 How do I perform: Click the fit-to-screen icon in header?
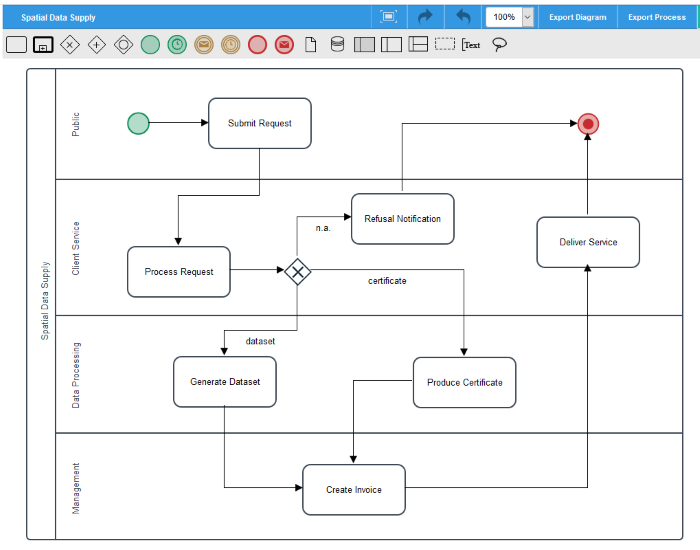[x=388, y=17]
